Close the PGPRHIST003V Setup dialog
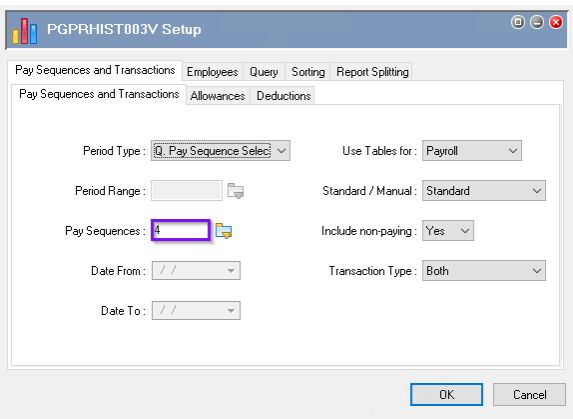Viewport: 573px width, 419px height. pos(556,22)
